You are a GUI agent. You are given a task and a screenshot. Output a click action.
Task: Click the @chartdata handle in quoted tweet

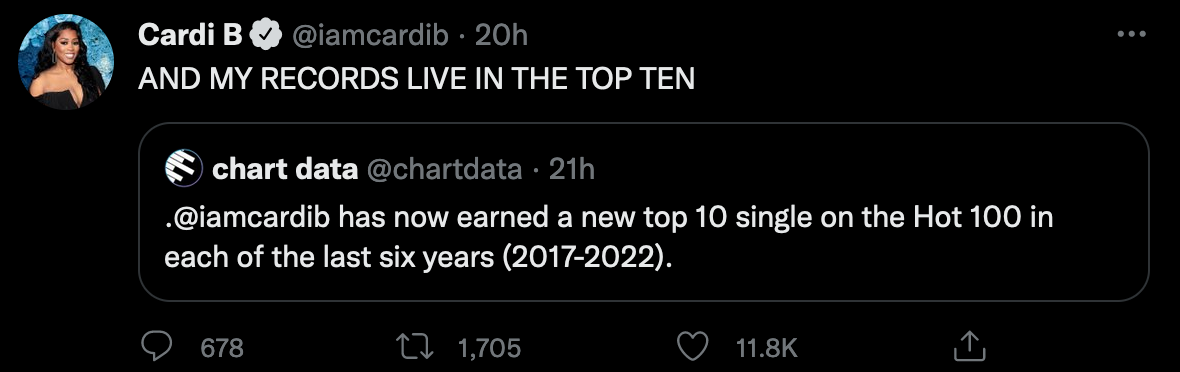click(x=444, y=170)
